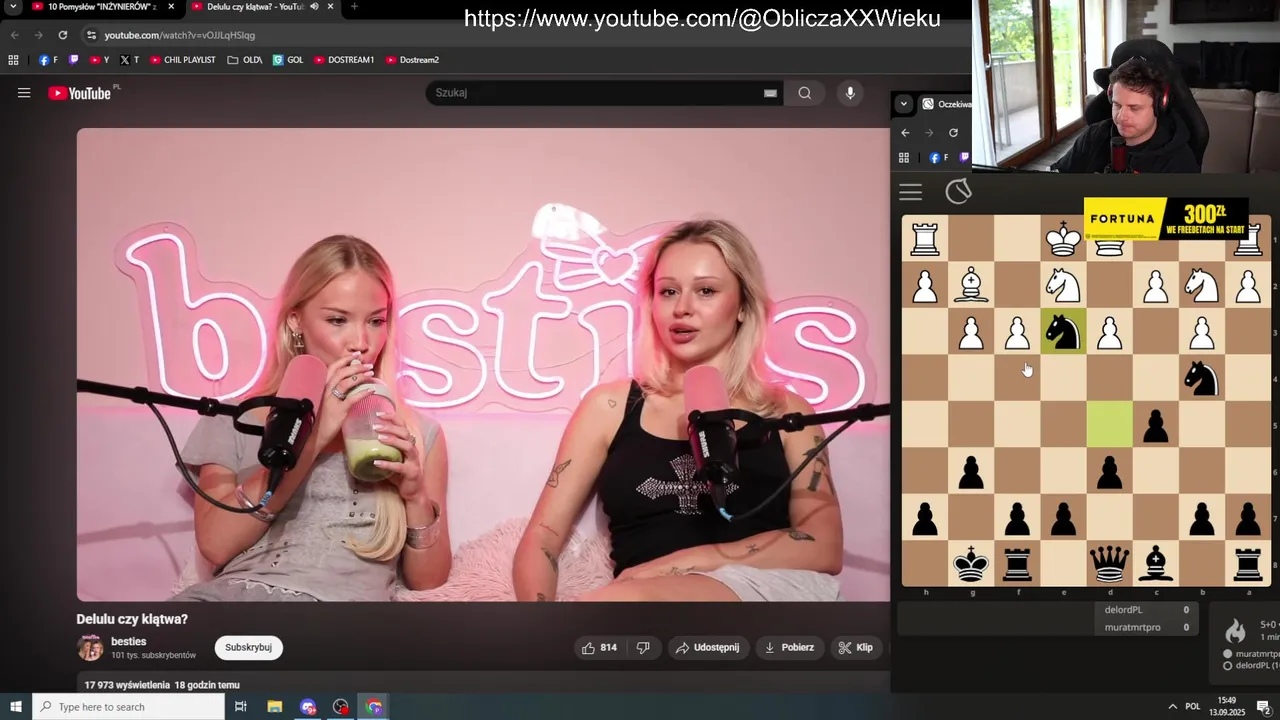Screen dimensions: 1280x720
Task: Go forward in the main browser
Action: (38, 35)
